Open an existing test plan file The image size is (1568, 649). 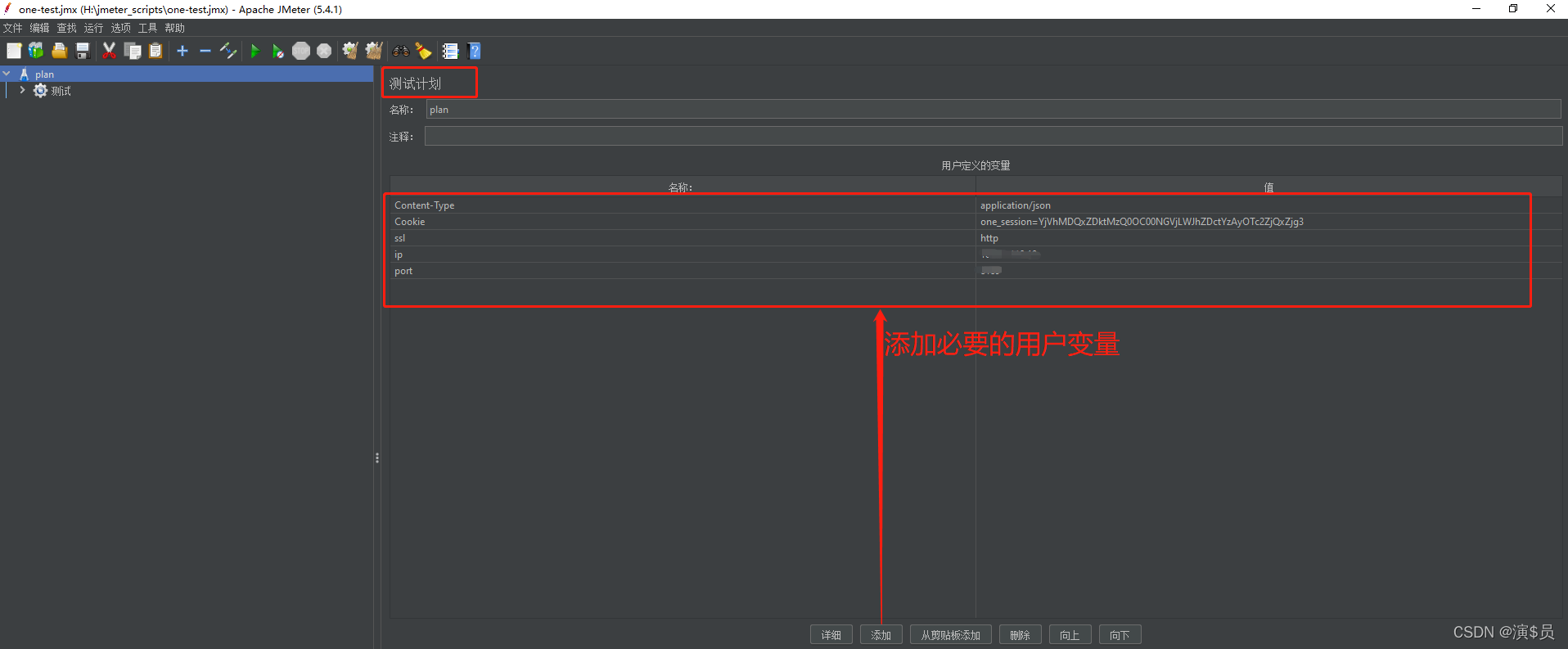pos(59,51)
